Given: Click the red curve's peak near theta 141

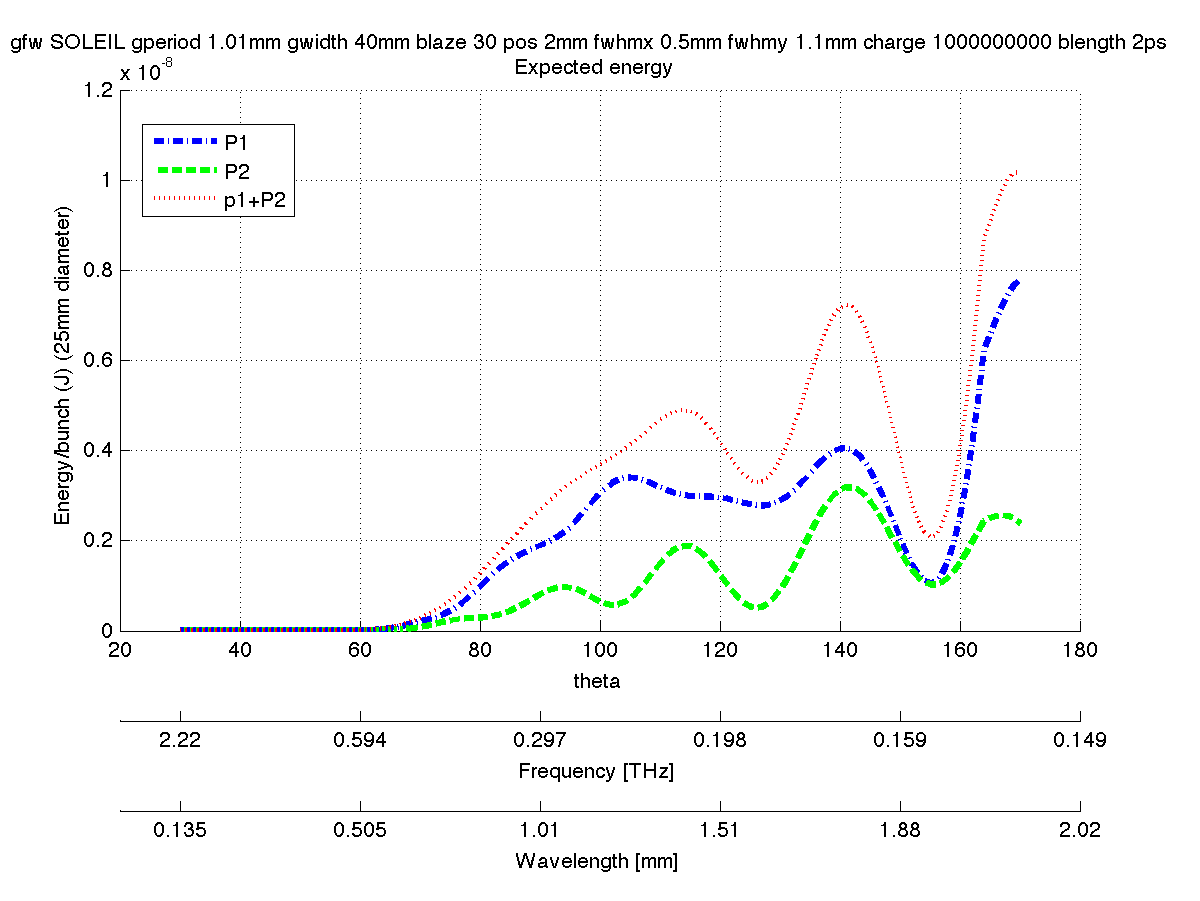Looking at the screenshot, I should click(x=846, y=304).
